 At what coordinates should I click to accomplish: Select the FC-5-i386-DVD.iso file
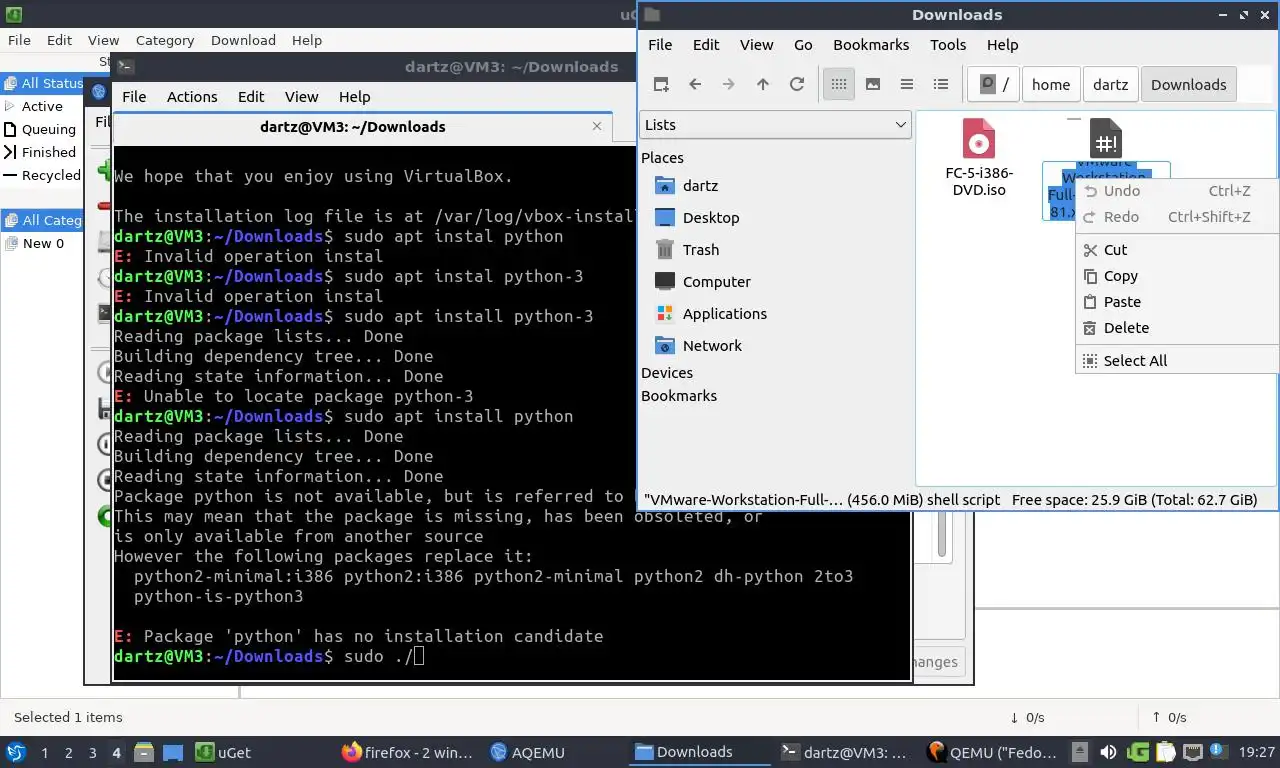click(979, 158)
